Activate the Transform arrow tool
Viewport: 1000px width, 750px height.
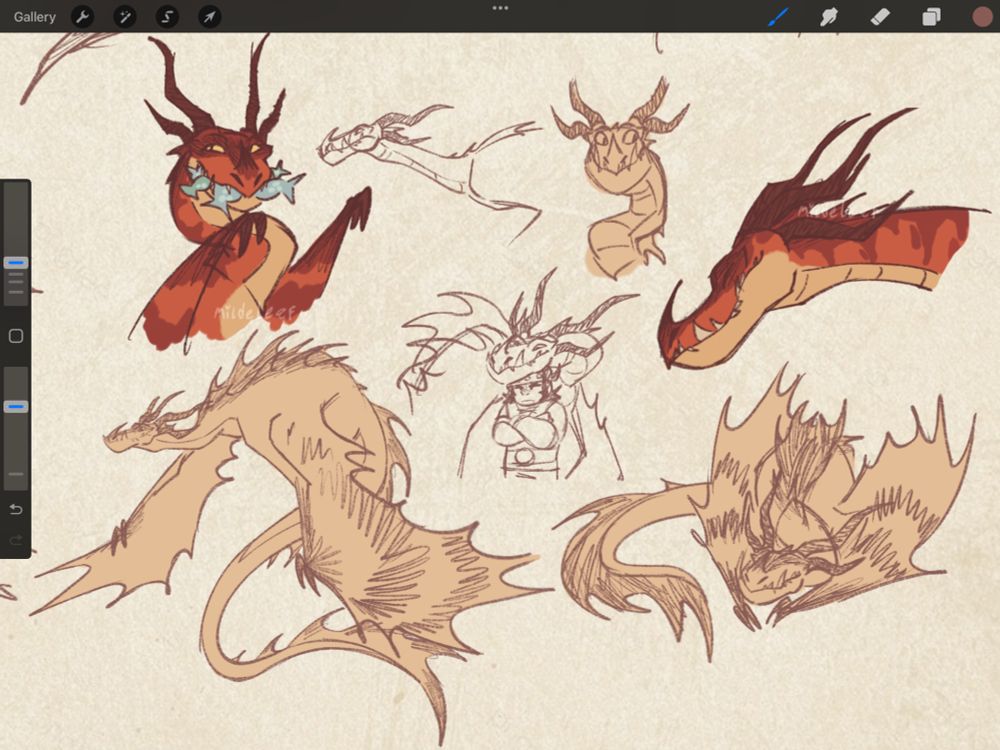pos(210,17)
